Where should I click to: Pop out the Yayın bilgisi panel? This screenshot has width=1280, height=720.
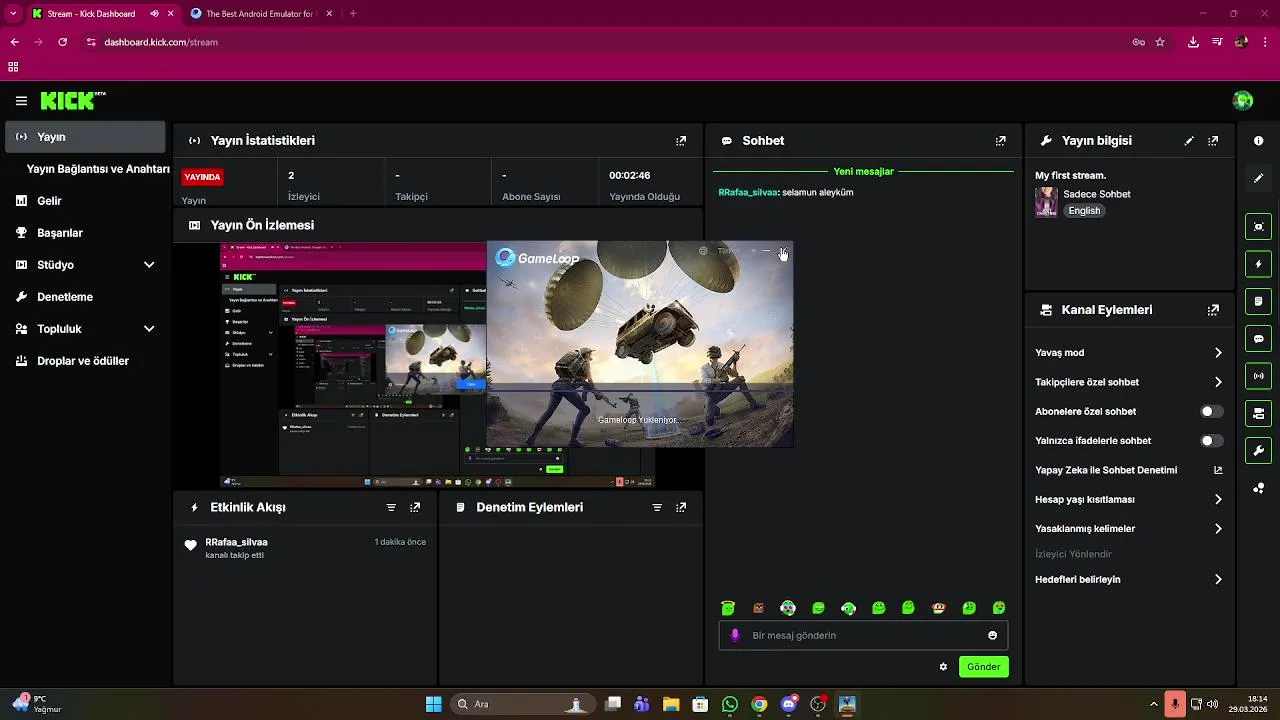coord(1213,141)
